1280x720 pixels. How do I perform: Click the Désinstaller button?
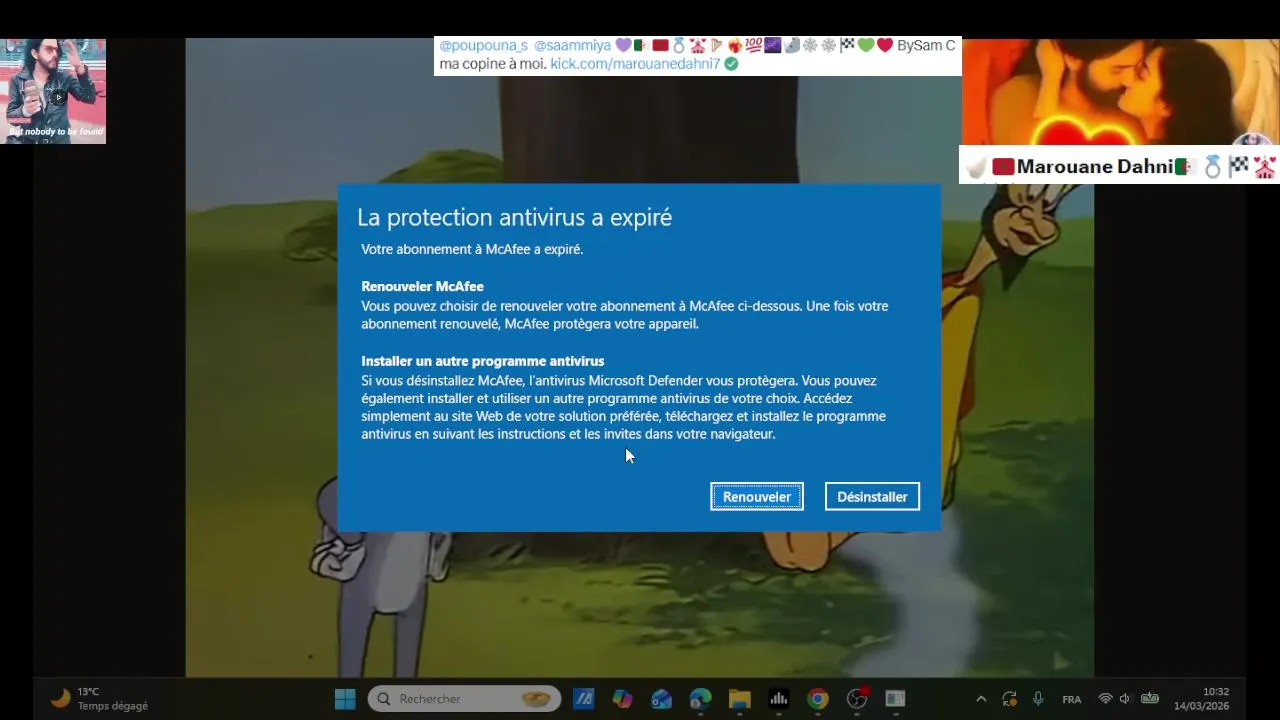(x=872, y=497)
